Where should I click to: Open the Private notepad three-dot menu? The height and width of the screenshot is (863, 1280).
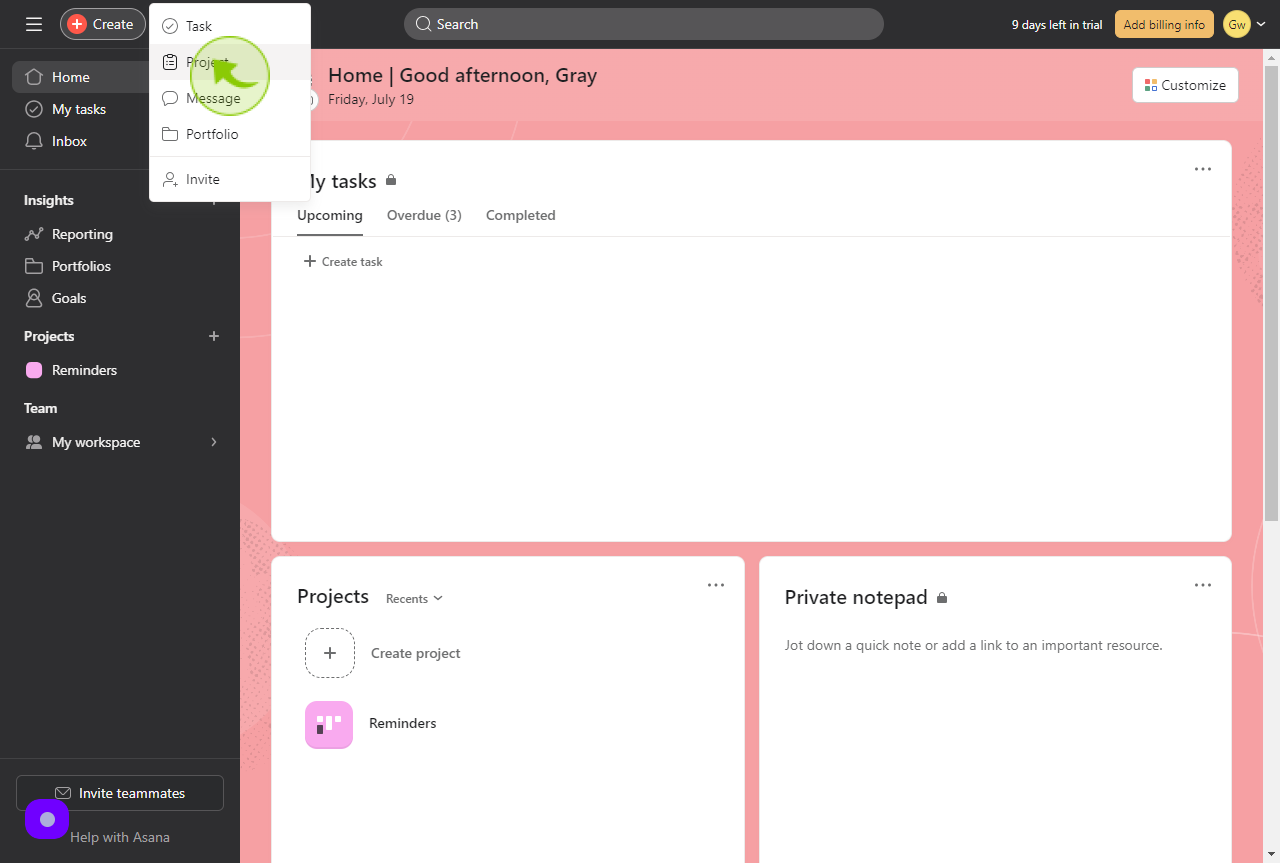(1203, 585)
